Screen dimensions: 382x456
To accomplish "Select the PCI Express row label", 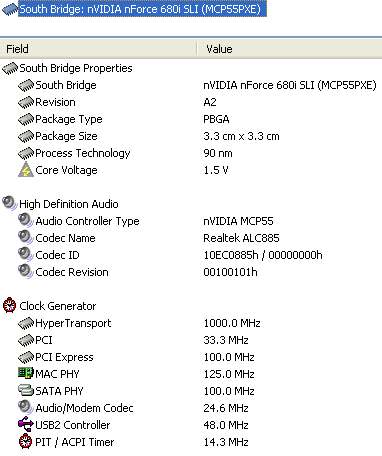I will 64,357.
